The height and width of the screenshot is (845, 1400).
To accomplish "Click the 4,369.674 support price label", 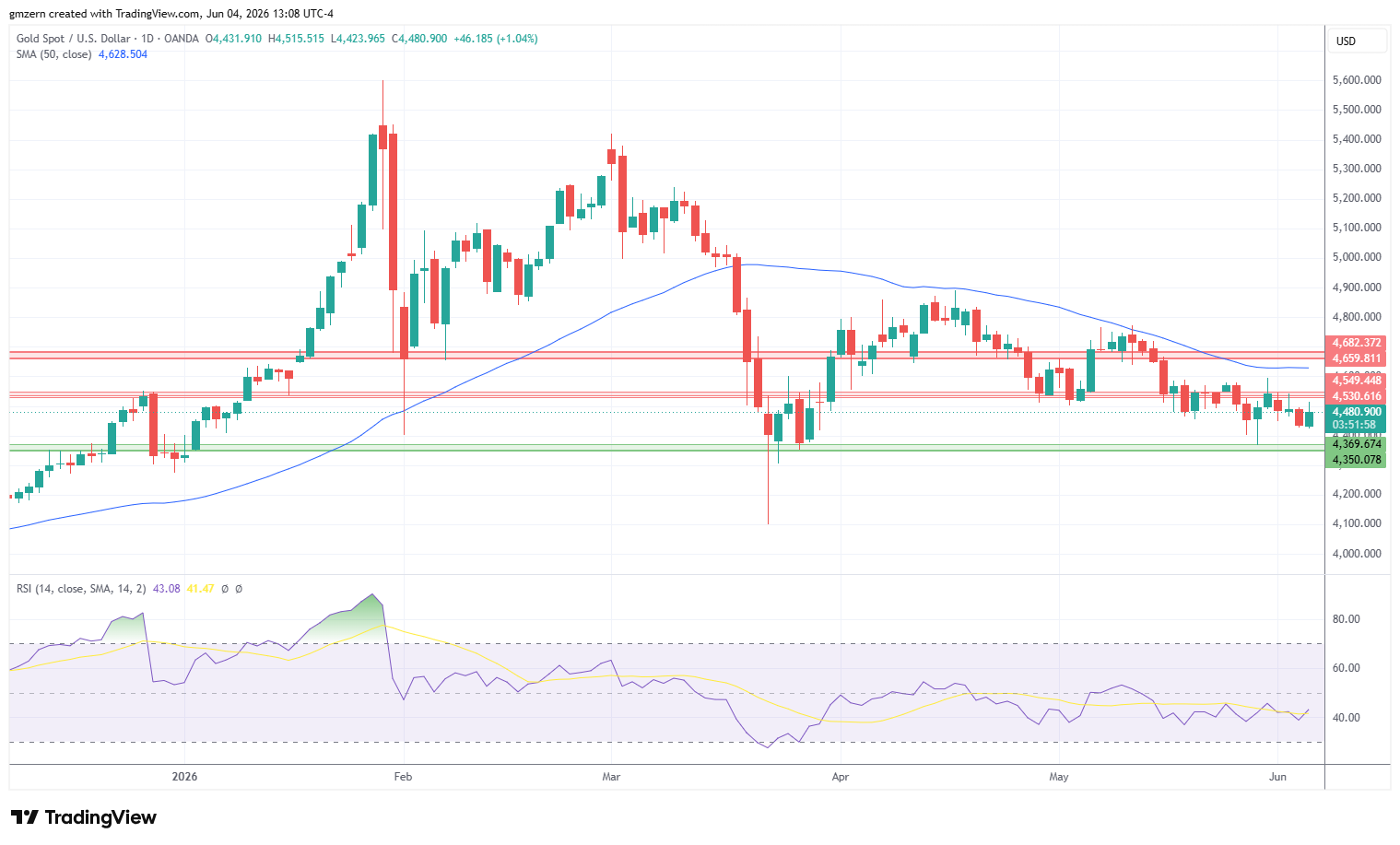I will (1355, 444).
